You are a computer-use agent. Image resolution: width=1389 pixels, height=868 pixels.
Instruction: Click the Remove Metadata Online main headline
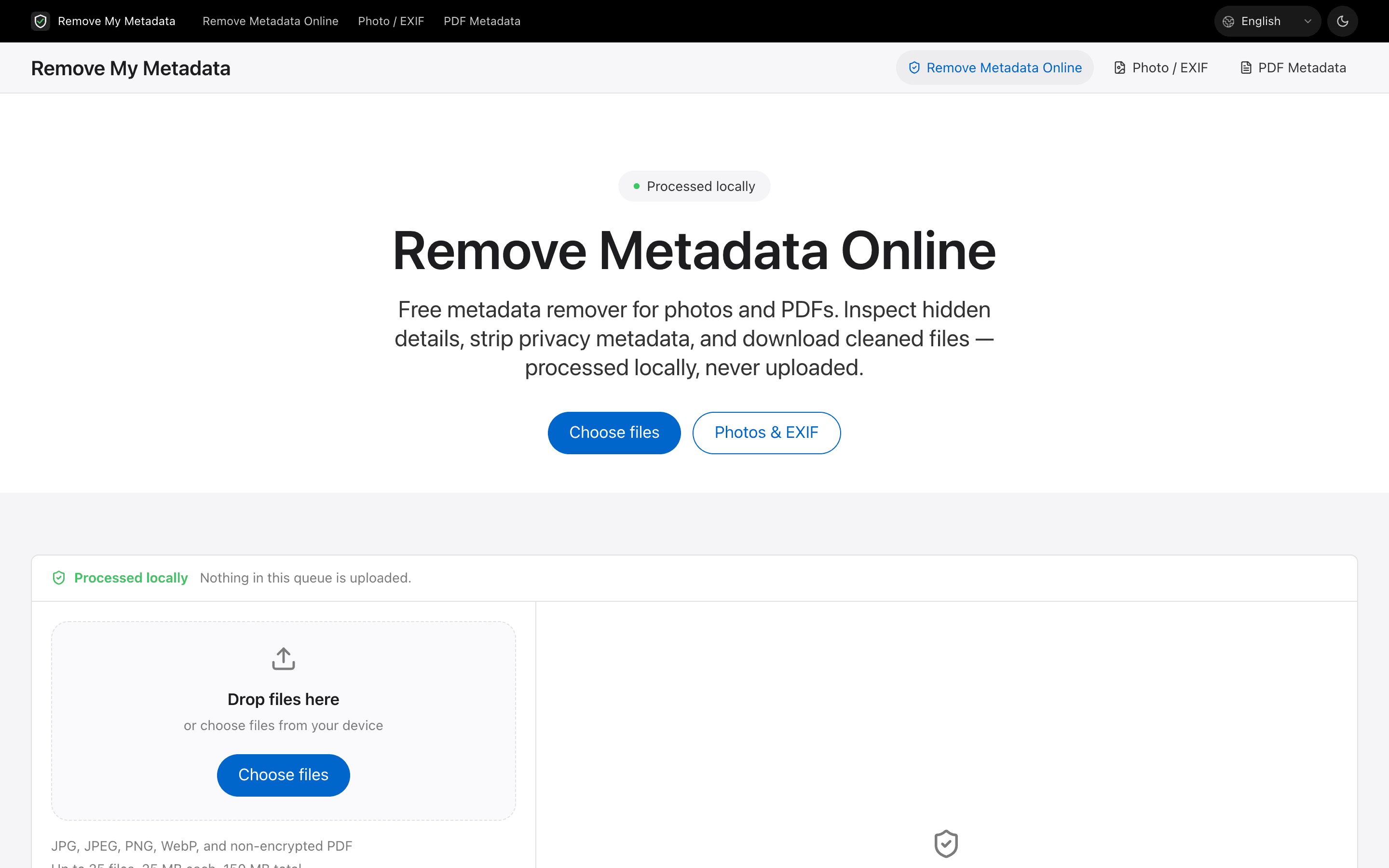click(x=694, y=251)
